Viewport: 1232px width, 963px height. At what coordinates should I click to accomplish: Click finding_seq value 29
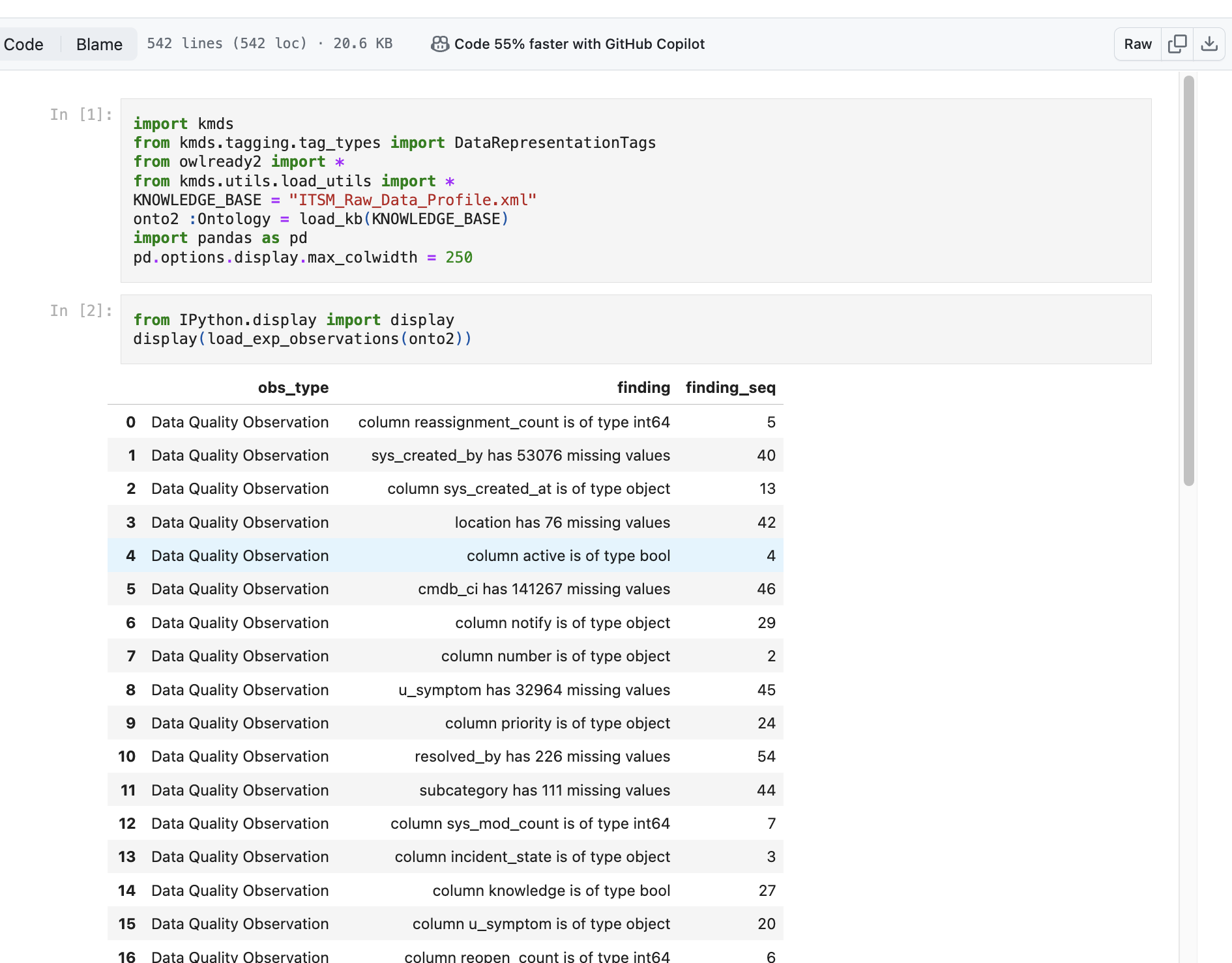point(767,623)
